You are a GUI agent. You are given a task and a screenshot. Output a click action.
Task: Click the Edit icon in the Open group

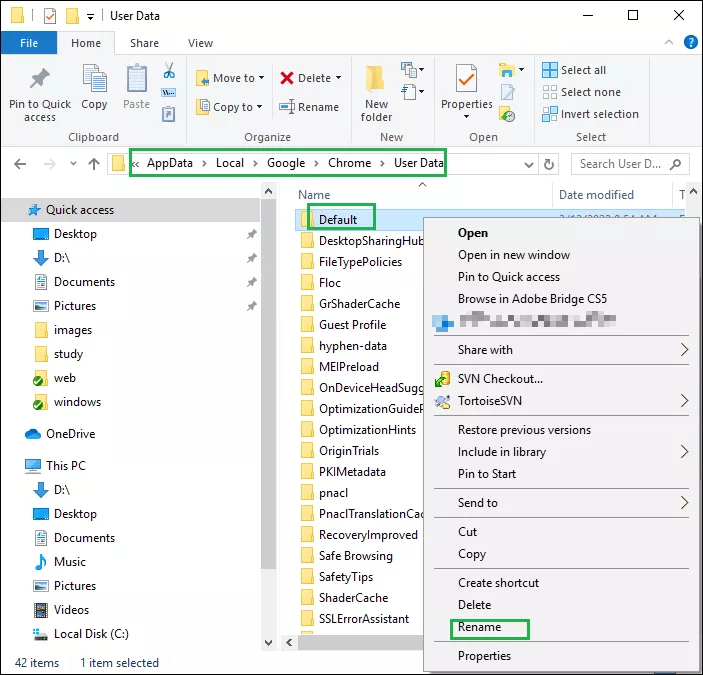click(508, 92)
